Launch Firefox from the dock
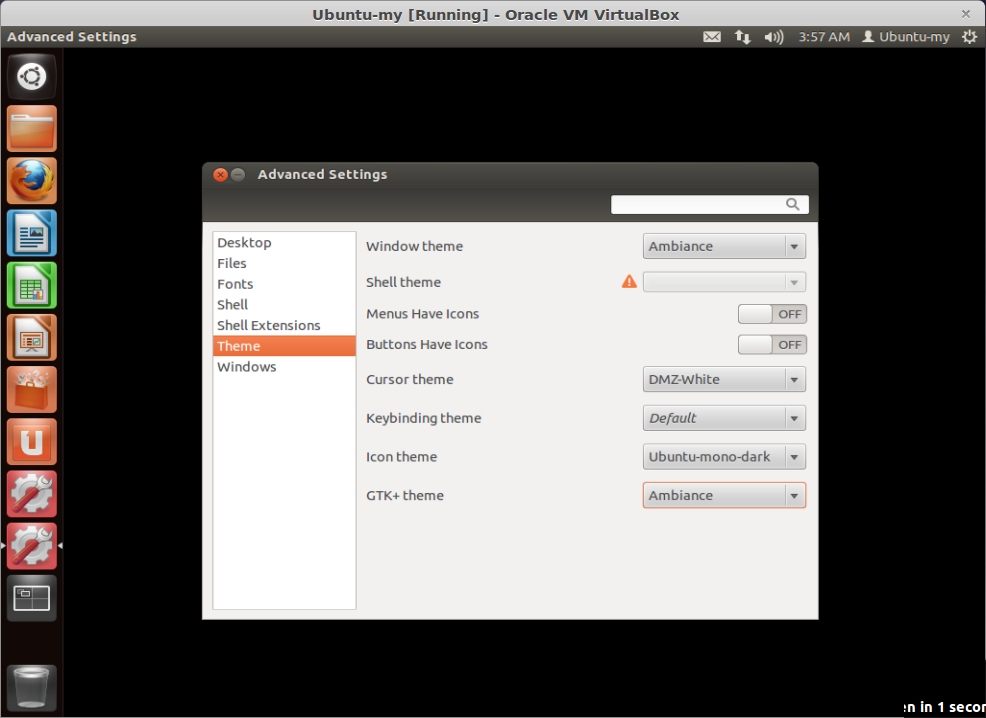The width and height of the screenshot is (986, 718). point(31,181)
